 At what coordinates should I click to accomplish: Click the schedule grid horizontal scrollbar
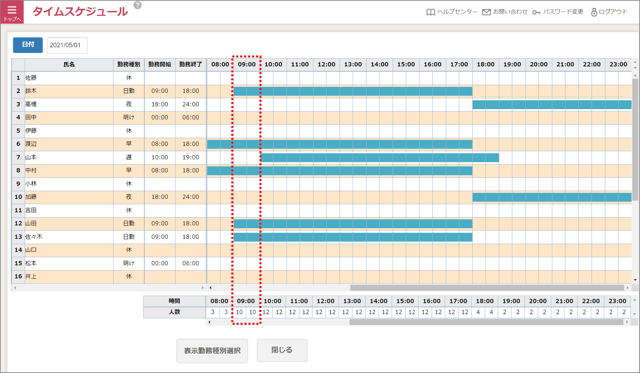coord(487,288)
